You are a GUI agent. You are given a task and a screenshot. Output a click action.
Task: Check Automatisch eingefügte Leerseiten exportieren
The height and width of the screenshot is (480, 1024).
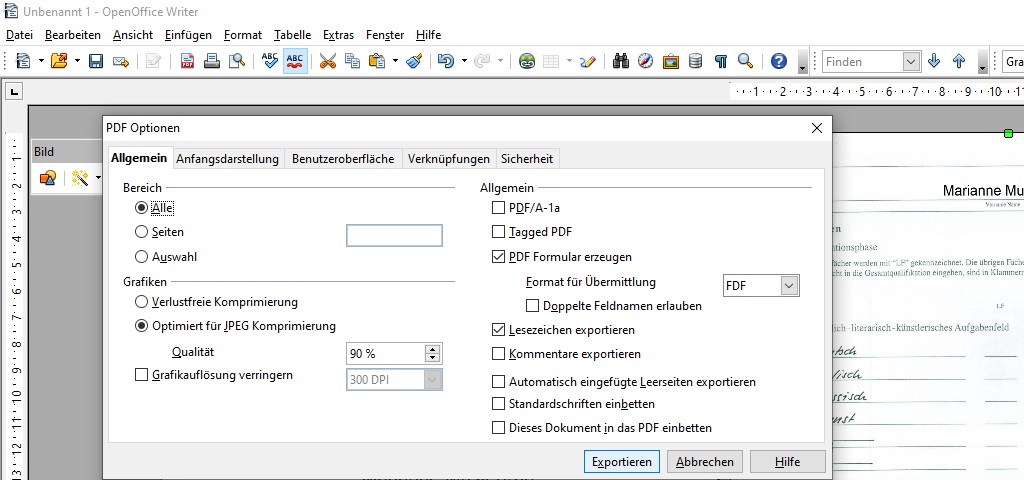click(x=498, y=381)
